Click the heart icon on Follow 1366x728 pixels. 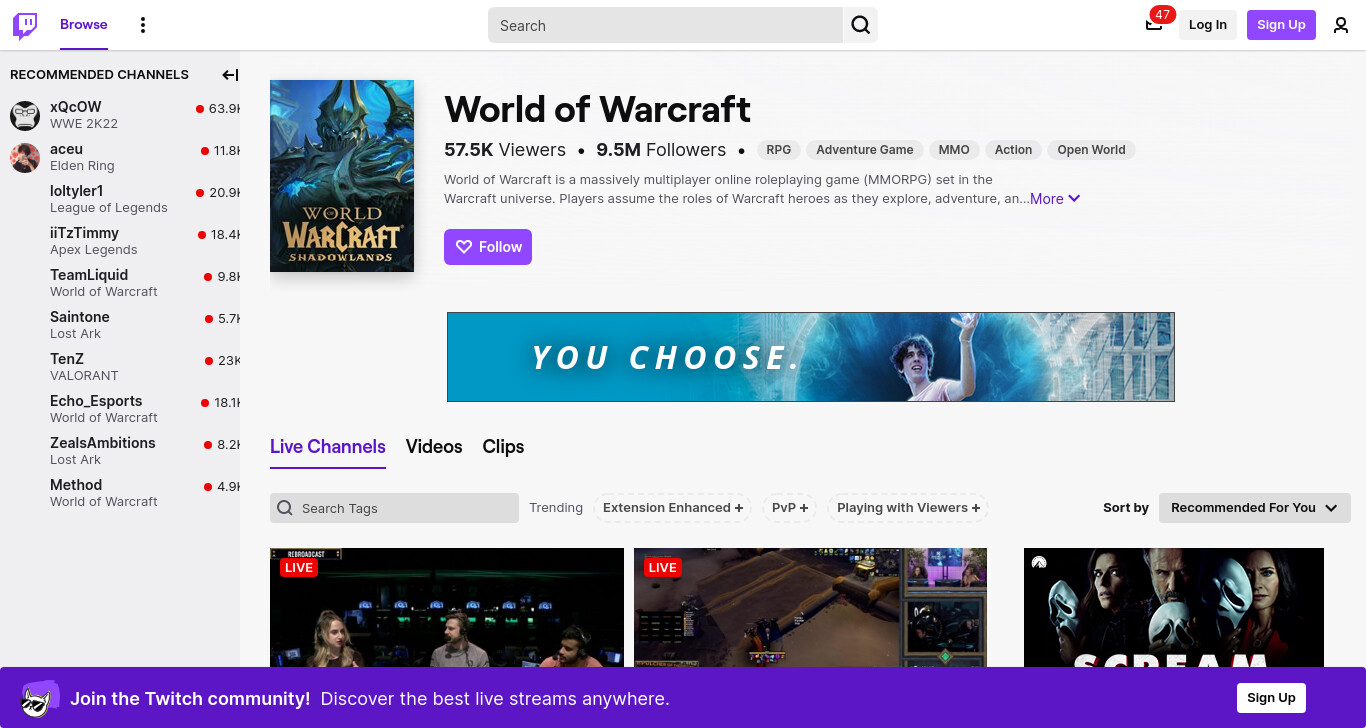464,247
